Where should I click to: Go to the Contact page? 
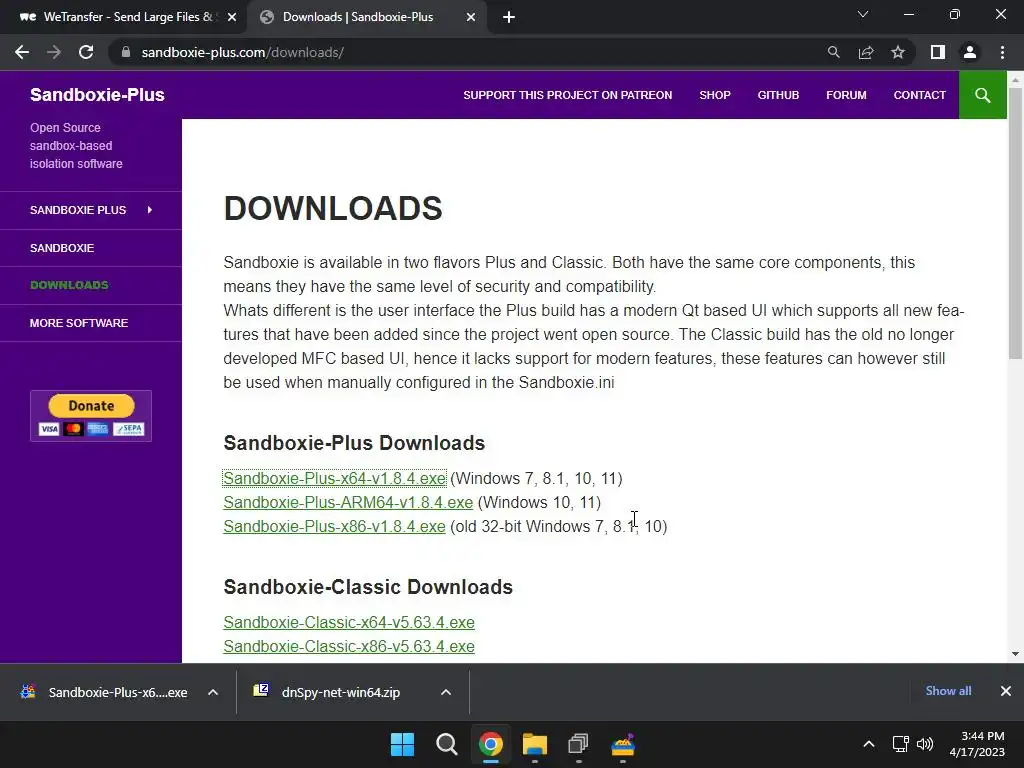point(920,95)
